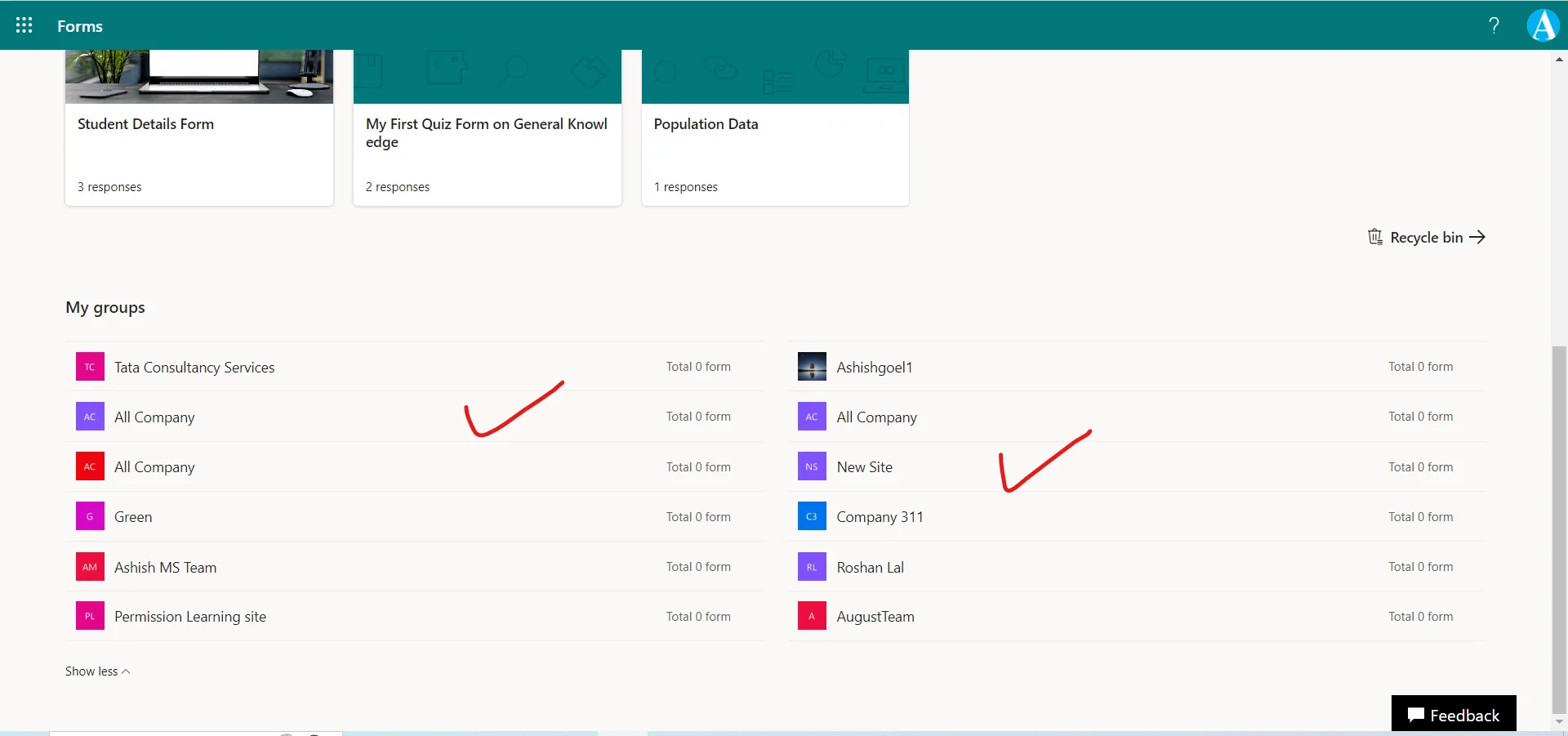Click the Recycle bin trash icon
Viewport: 1568px width, 736px height.
pyautogui.click(x=1375, y=237)
